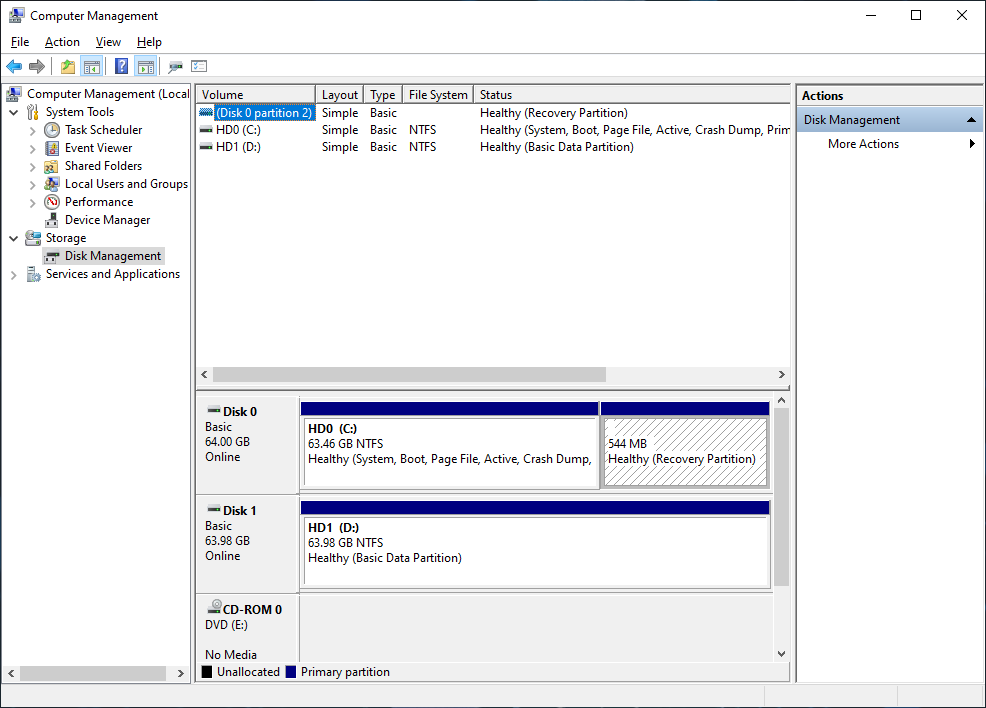Click the Services and Applications icon
Viewport: 986px width, 708px height.
pos(33,274)
